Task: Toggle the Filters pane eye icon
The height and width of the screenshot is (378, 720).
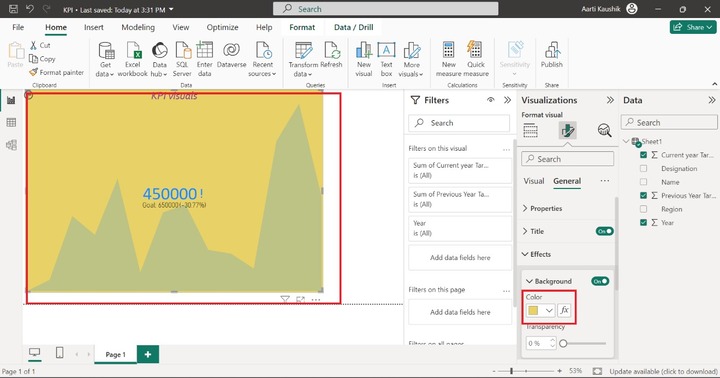Action: (x=490, y=100)
